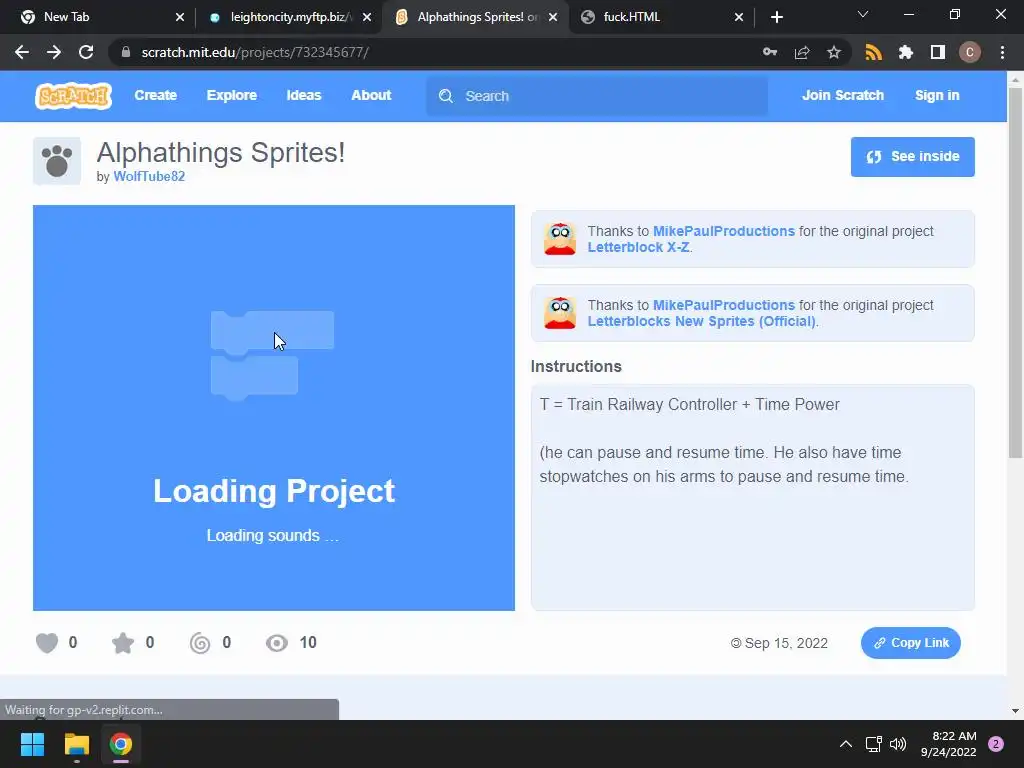The height and width of the screenshot is (768, 1024).
Task: Click the Chrome icon in the taskbar
Action: [121, 744]
